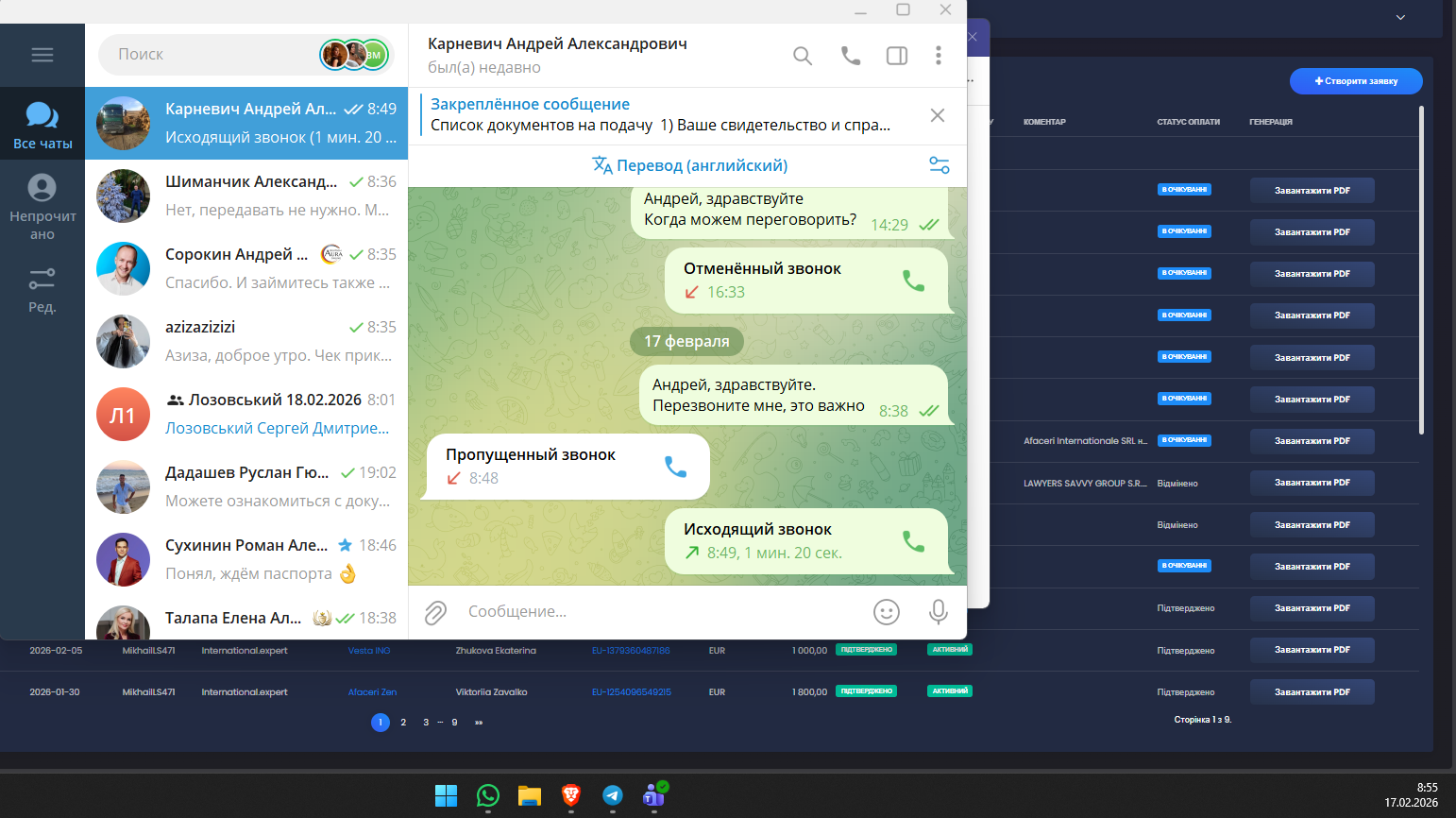Go to pagination page 2
The height and width of the screenshot is (818, 1456).
(x=403, y=723)
